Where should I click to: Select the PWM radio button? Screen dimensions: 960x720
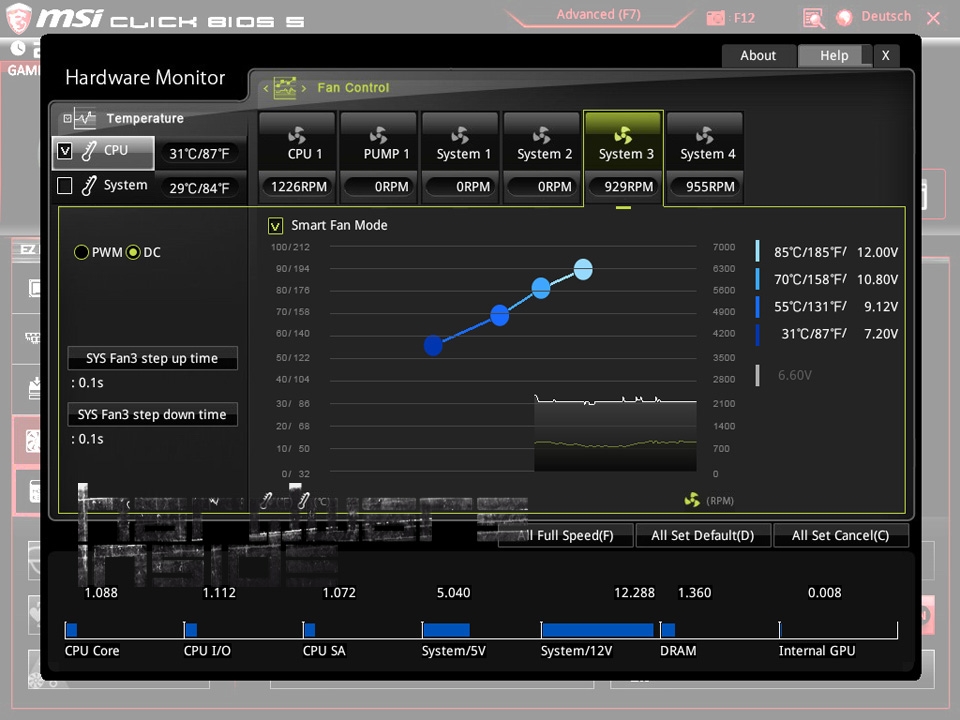pyautogui.click(x=81, y=252)
